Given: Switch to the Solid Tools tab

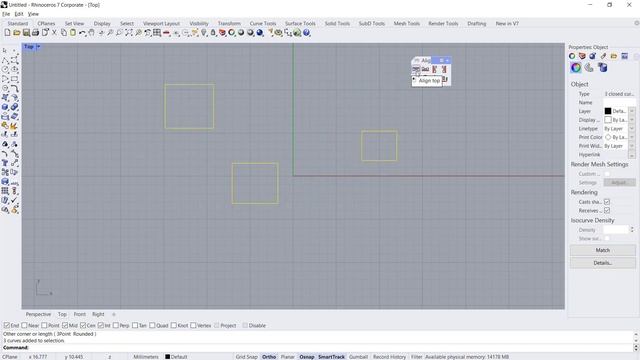Looking at the screenshot, I should click(337, 24).
